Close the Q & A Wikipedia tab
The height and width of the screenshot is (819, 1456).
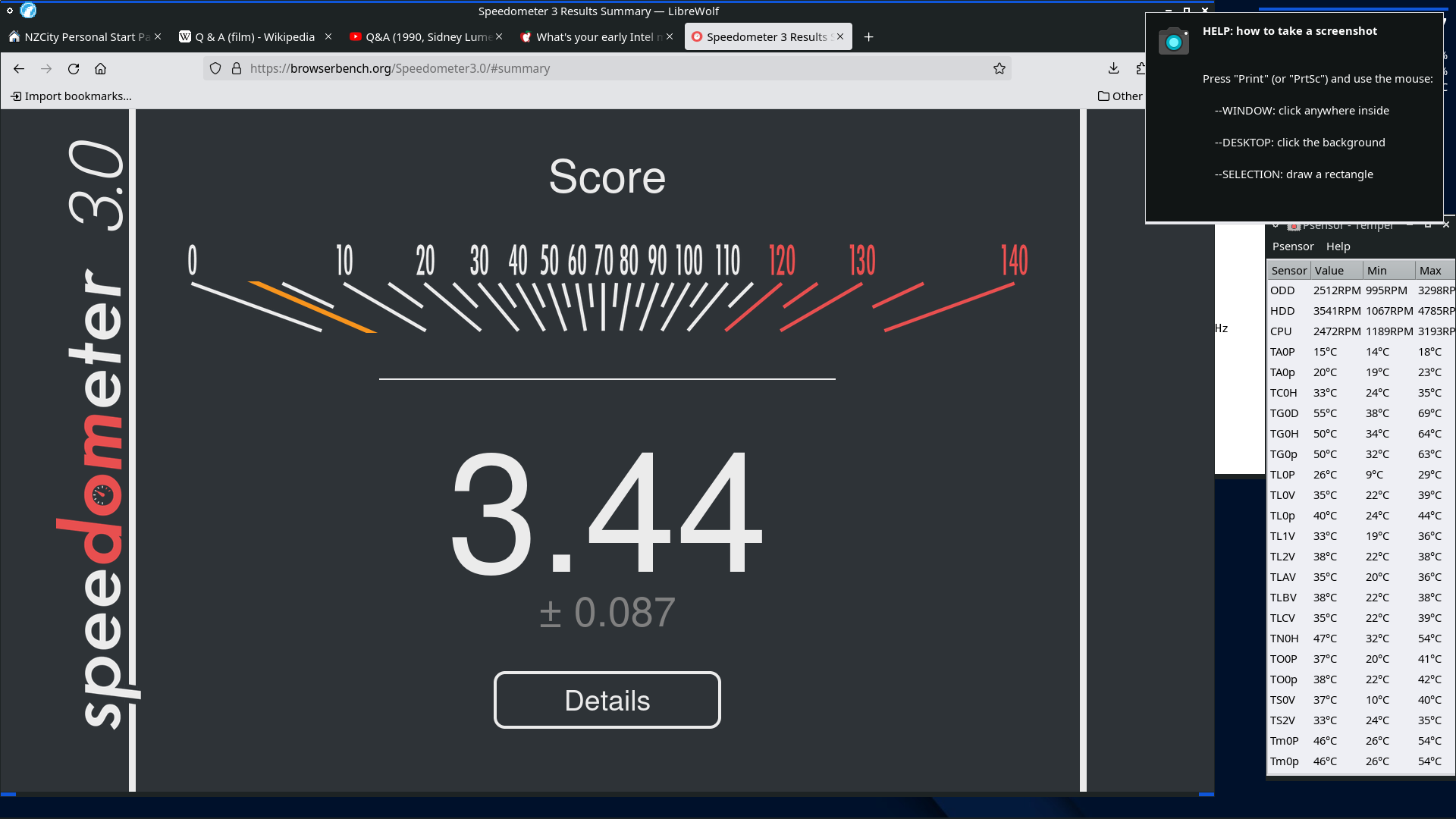[328, 36]
